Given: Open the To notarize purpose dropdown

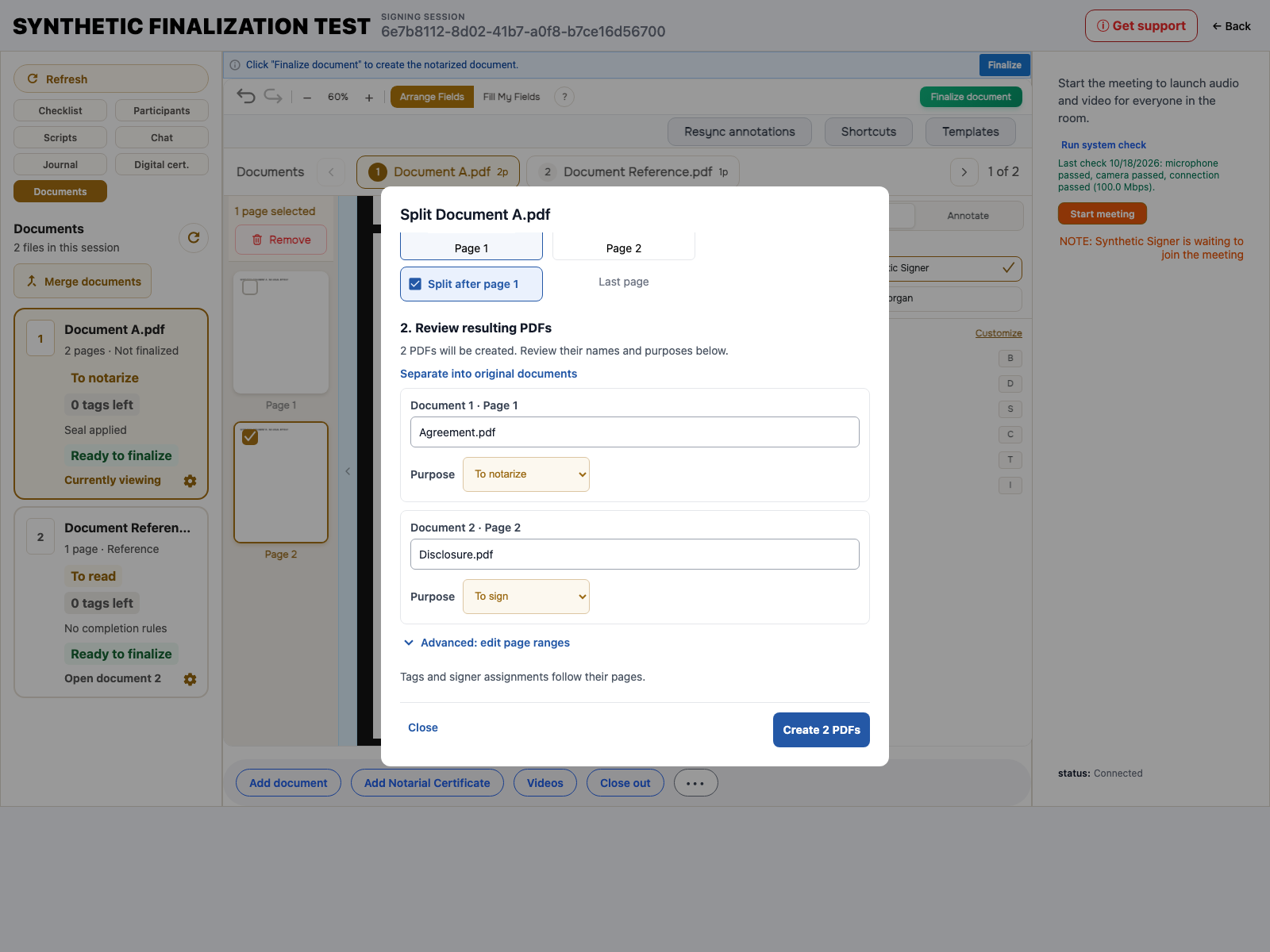Looking at the screenshot, I should 526,474.
